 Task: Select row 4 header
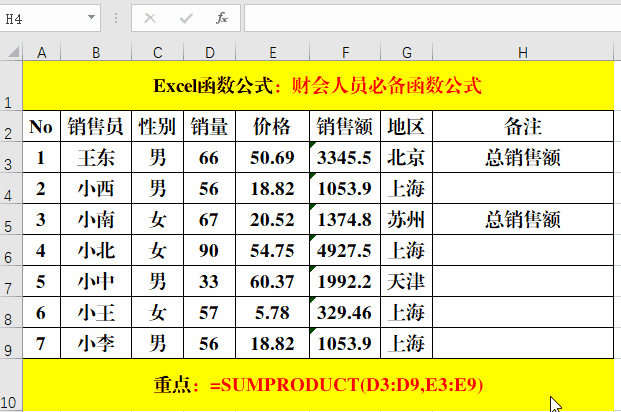tap(11, 188)
